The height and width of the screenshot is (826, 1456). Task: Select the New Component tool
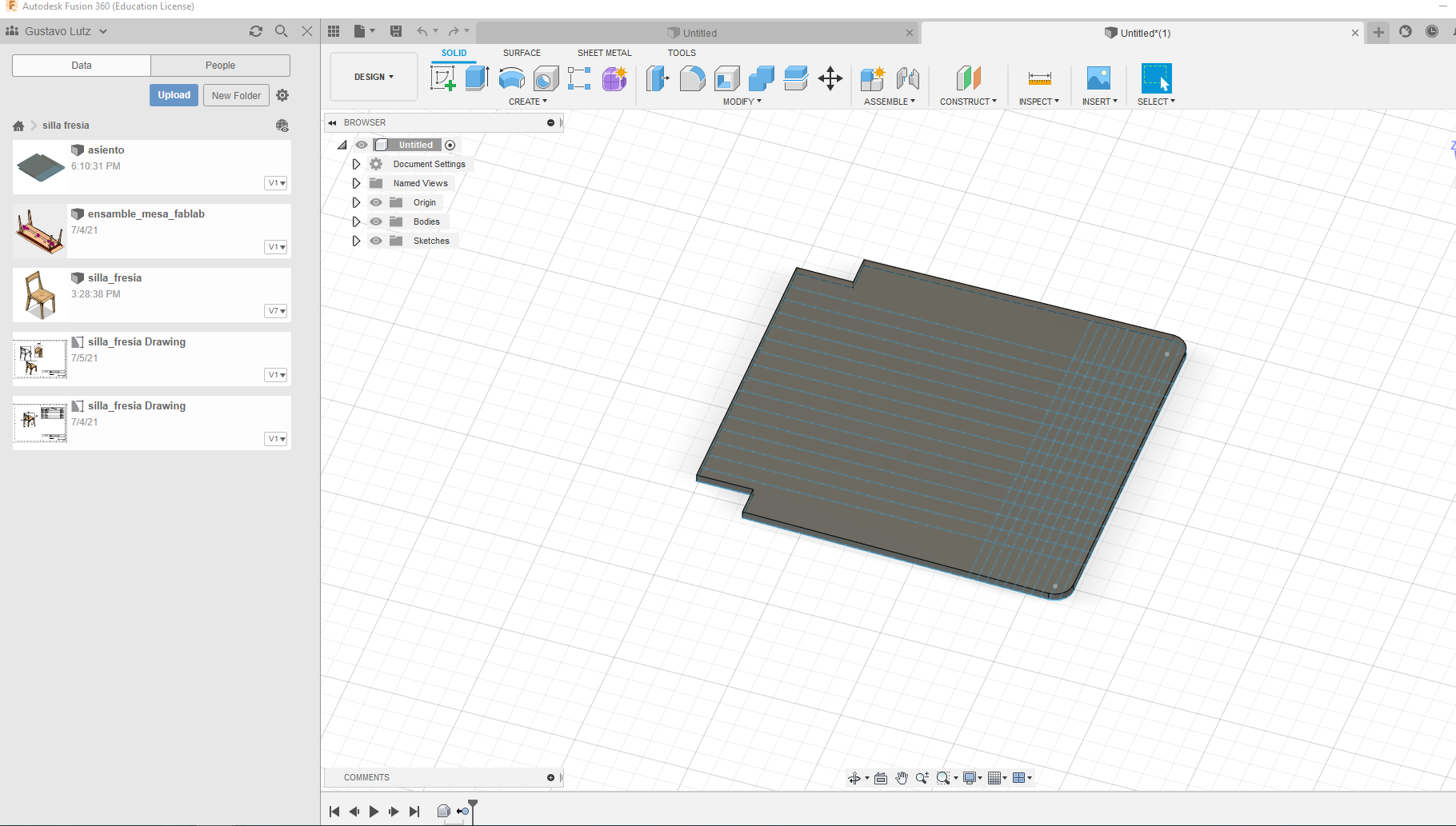pyautogui.click(x=873, y=78)
